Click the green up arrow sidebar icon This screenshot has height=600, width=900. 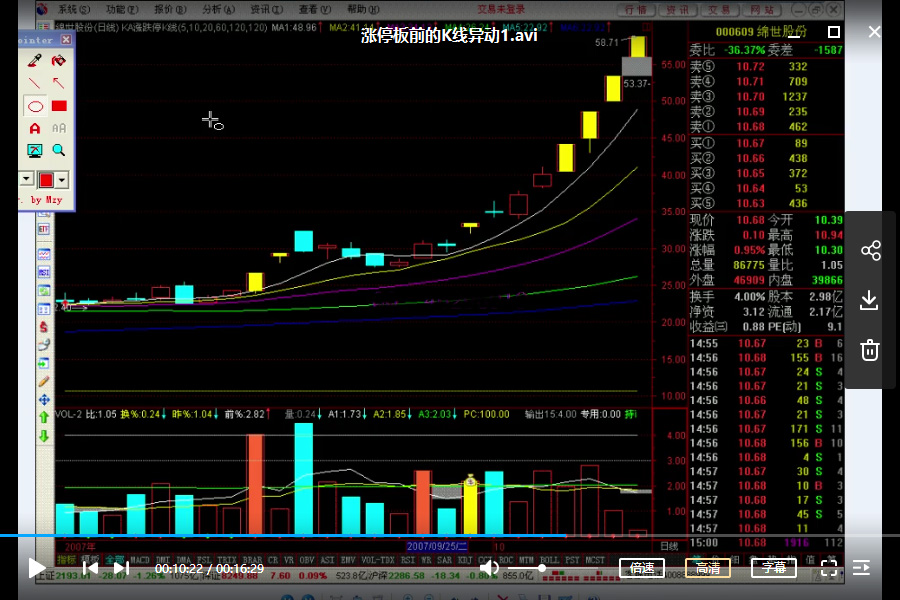pos(44,417)
